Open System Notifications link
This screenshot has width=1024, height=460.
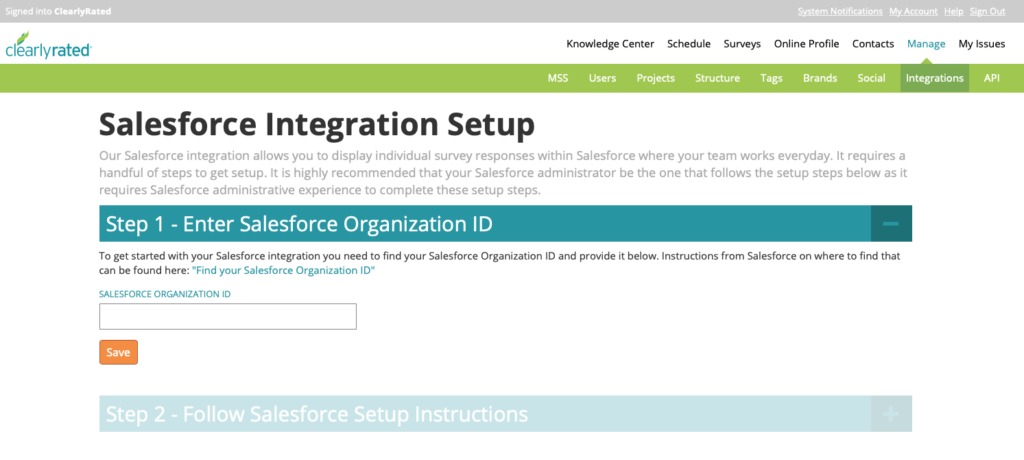point(840,12)
